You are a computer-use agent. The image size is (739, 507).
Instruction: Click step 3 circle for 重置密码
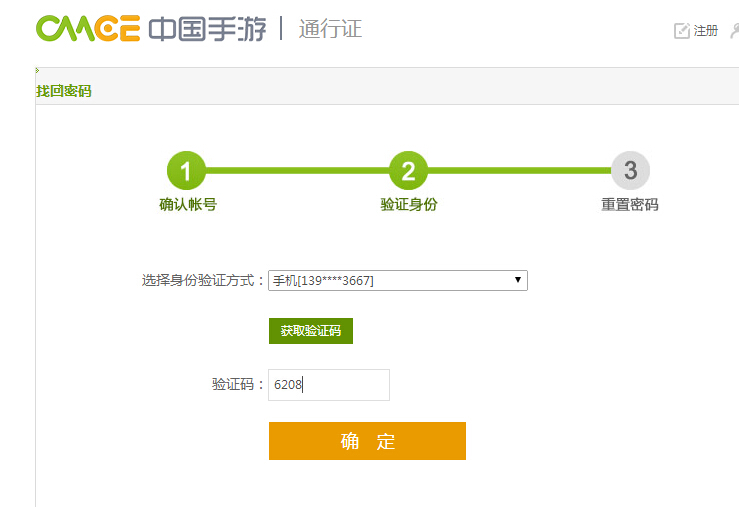(630, 171)
